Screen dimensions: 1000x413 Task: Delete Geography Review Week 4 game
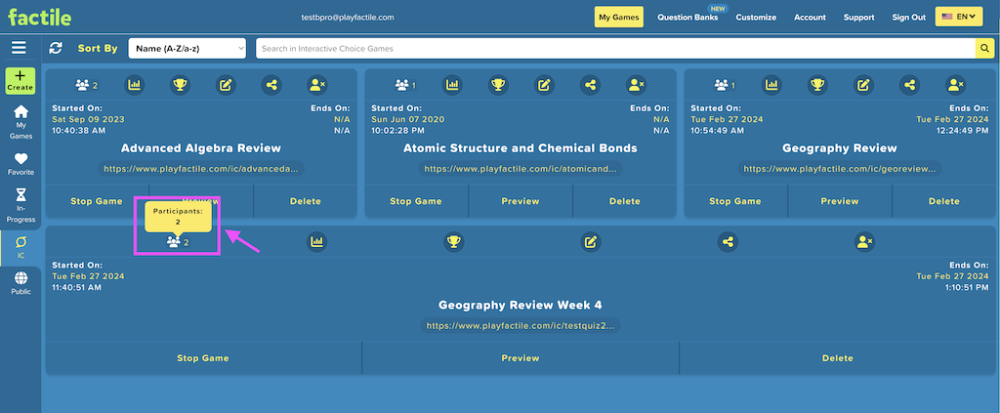(837, 358)
